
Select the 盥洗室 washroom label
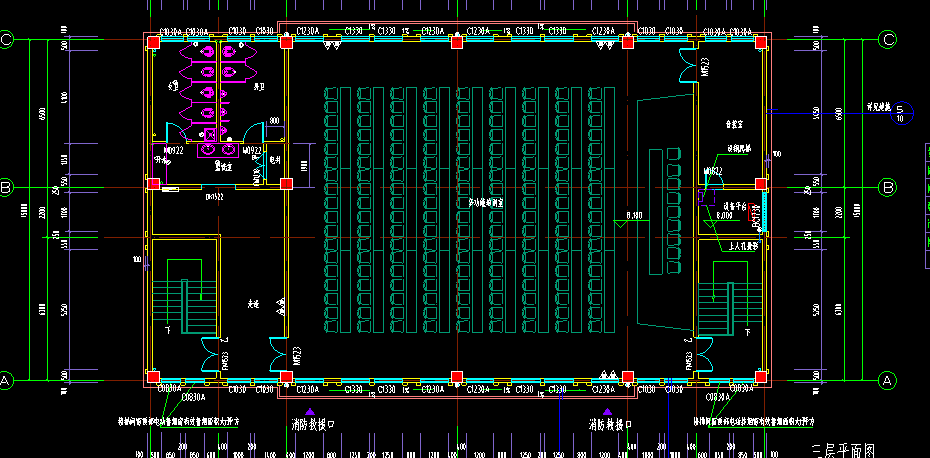click(222, 168)
